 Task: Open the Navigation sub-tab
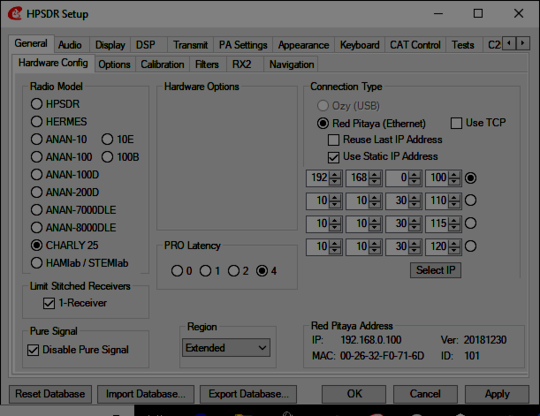pos(292,64)
